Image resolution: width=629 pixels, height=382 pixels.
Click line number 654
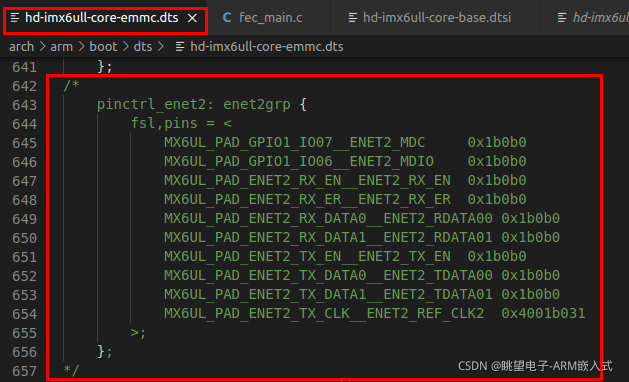(x=24, y=314)
